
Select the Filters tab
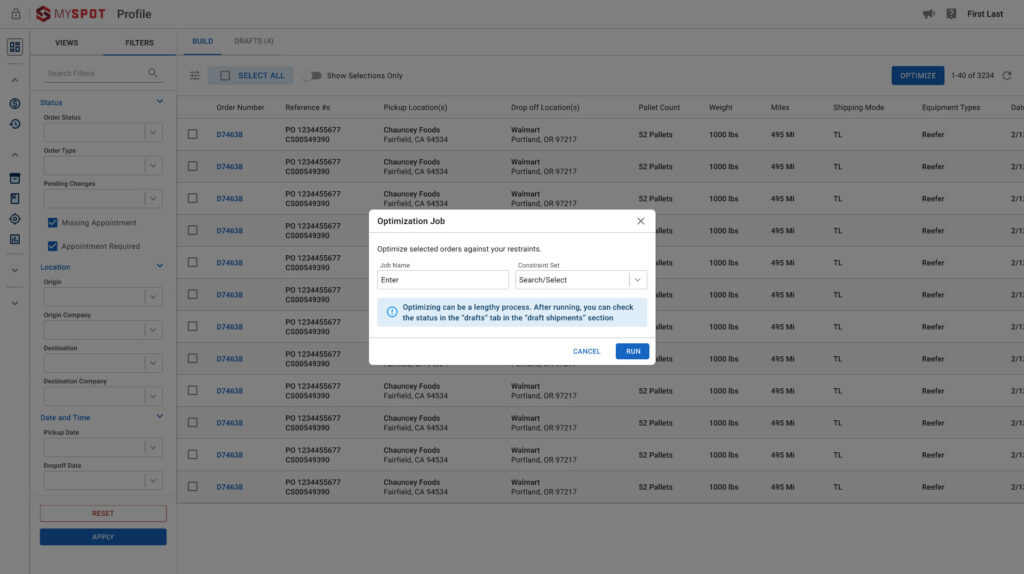139,42
